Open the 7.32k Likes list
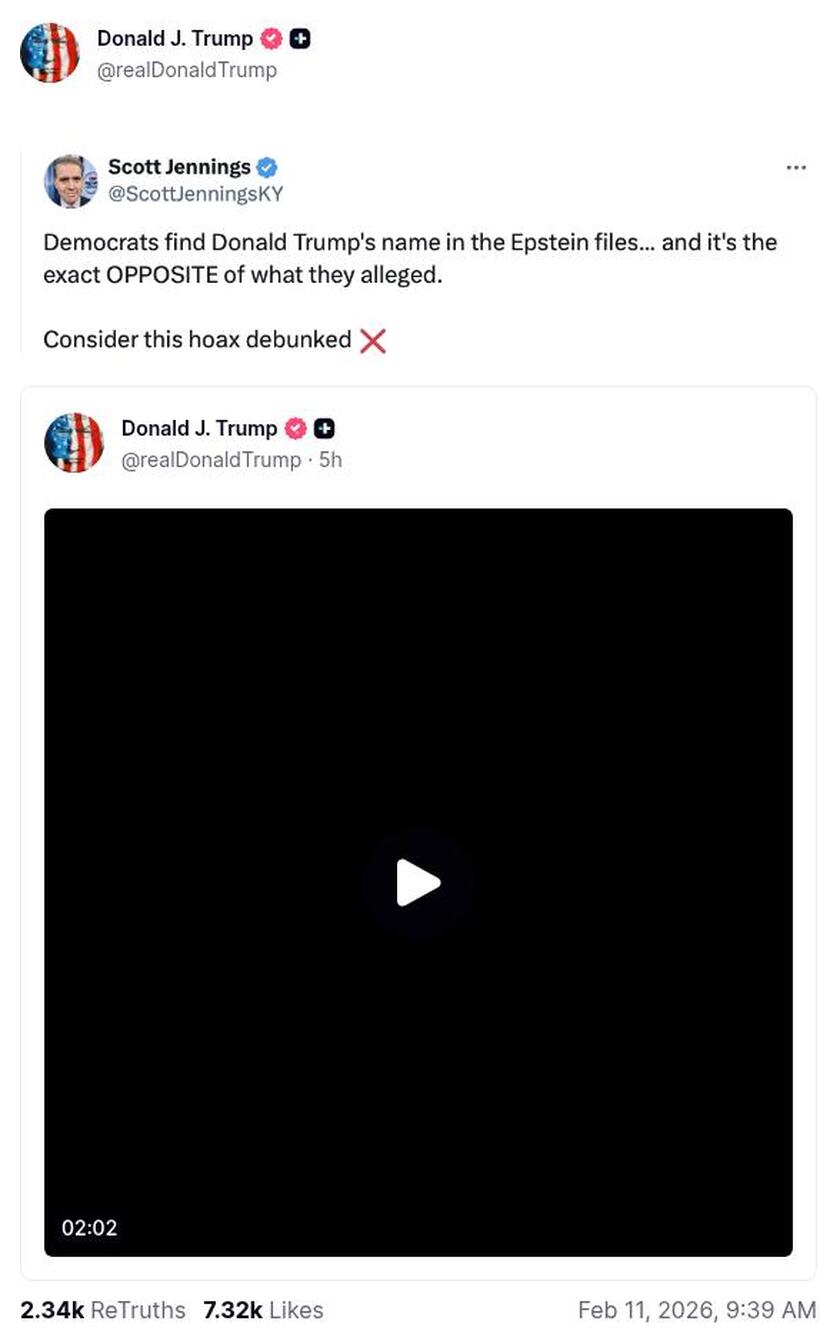Viewport: 840px width, 1344px height. tap(262, 1310)
